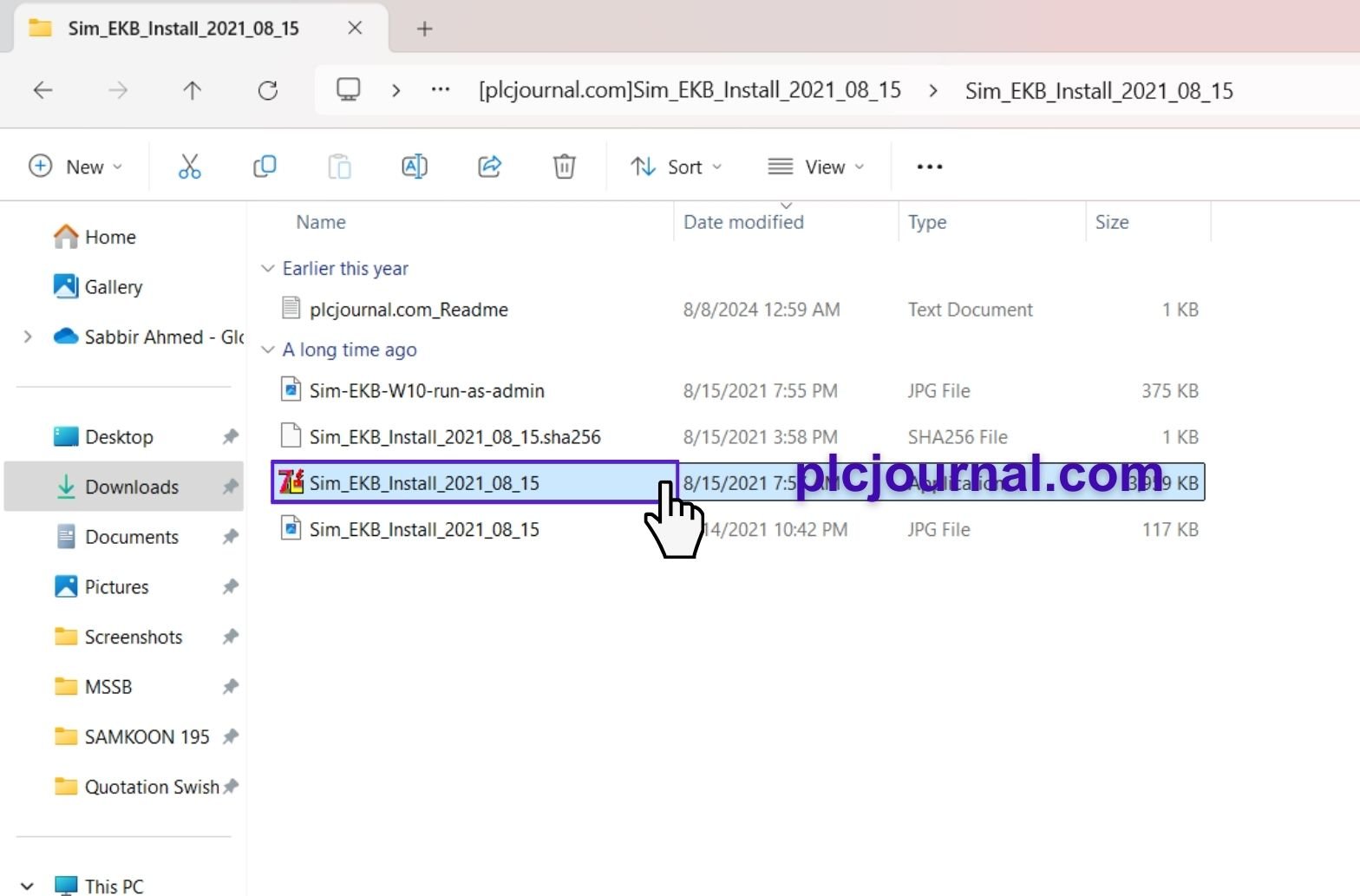Sort files by Size column header
Screen dimensions: 1360x896
point(1112,222)
